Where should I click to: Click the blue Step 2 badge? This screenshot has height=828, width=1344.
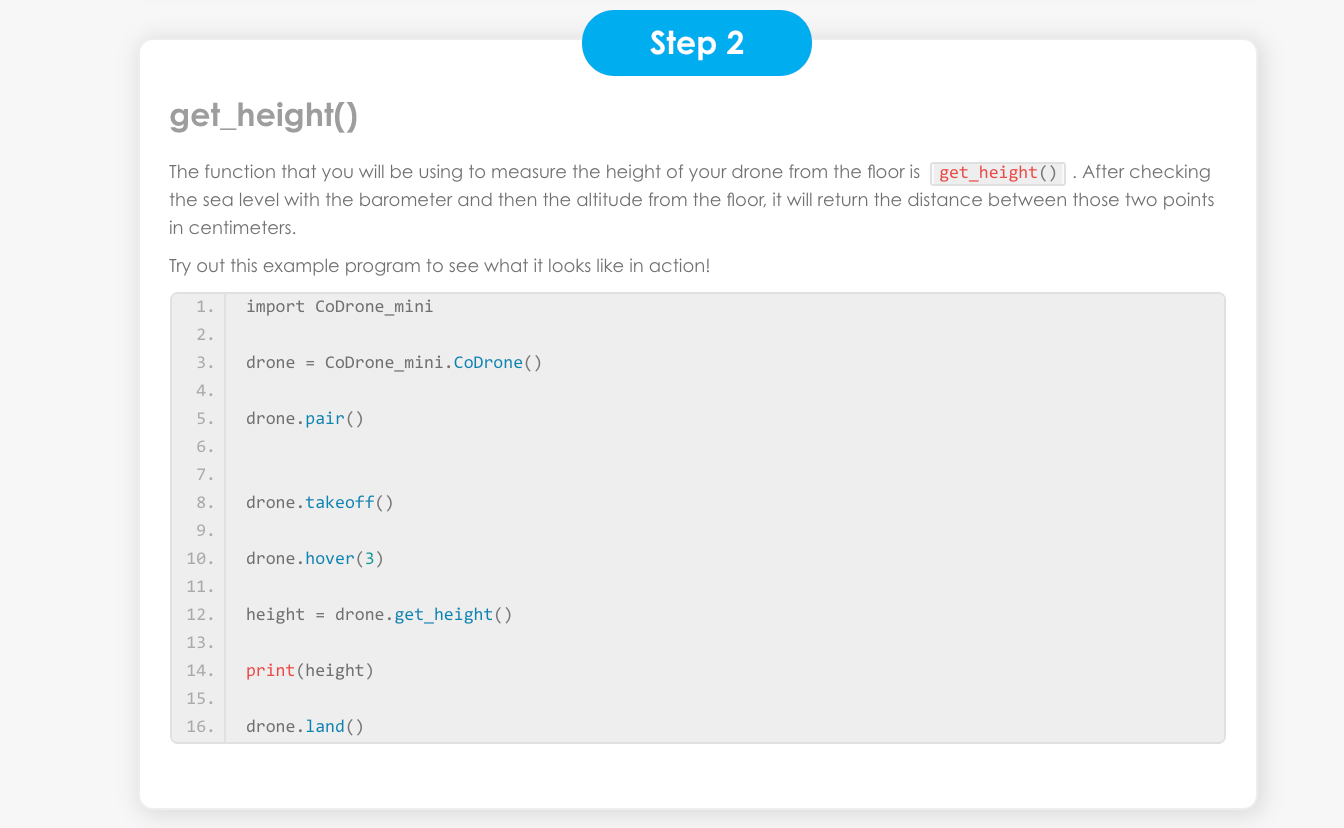click(x=696, y=43)
